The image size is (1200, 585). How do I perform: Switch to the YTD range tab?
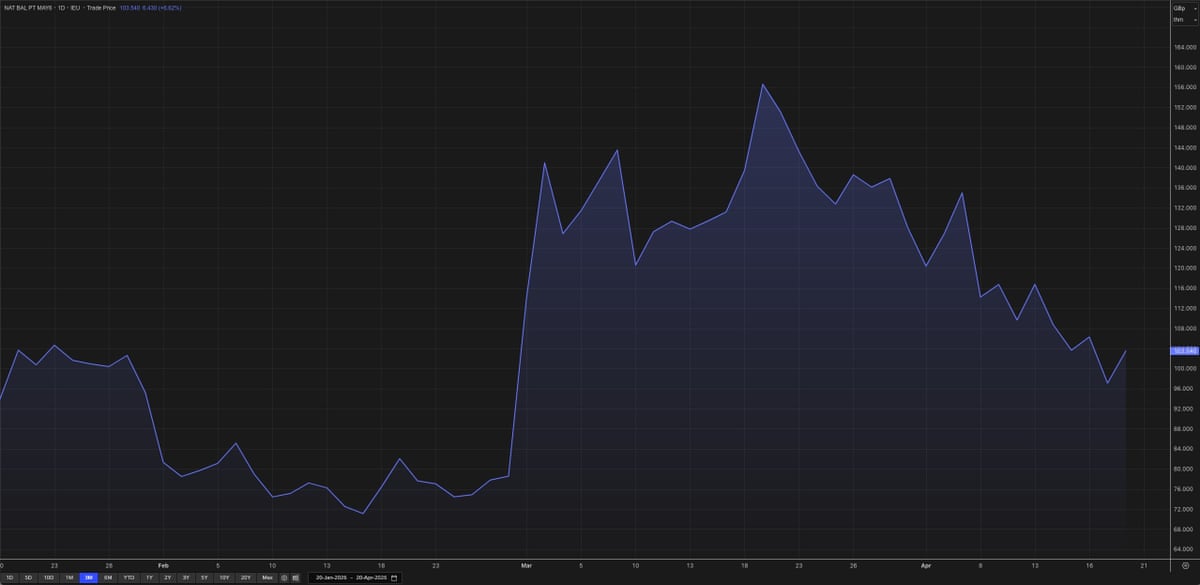(x=128, y=577)
